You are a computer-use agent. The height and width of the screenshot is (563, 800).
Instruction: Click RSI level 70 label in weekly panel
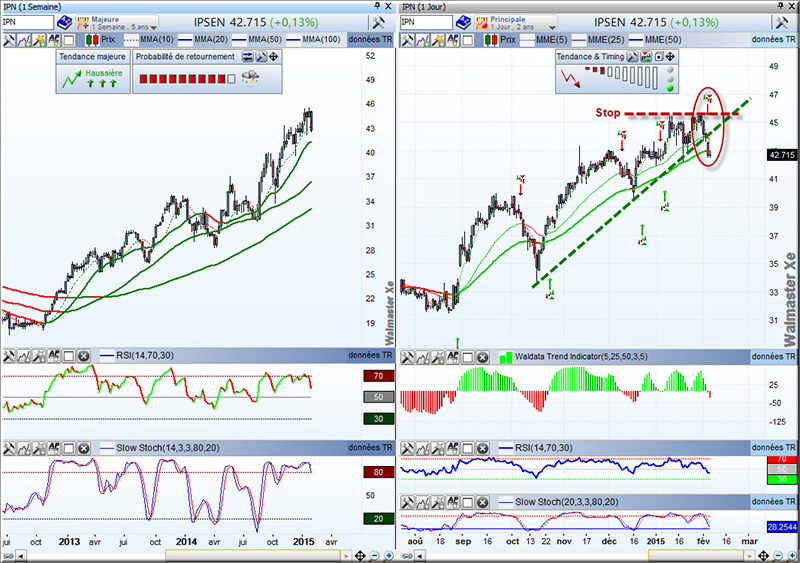tap(379, 376)
